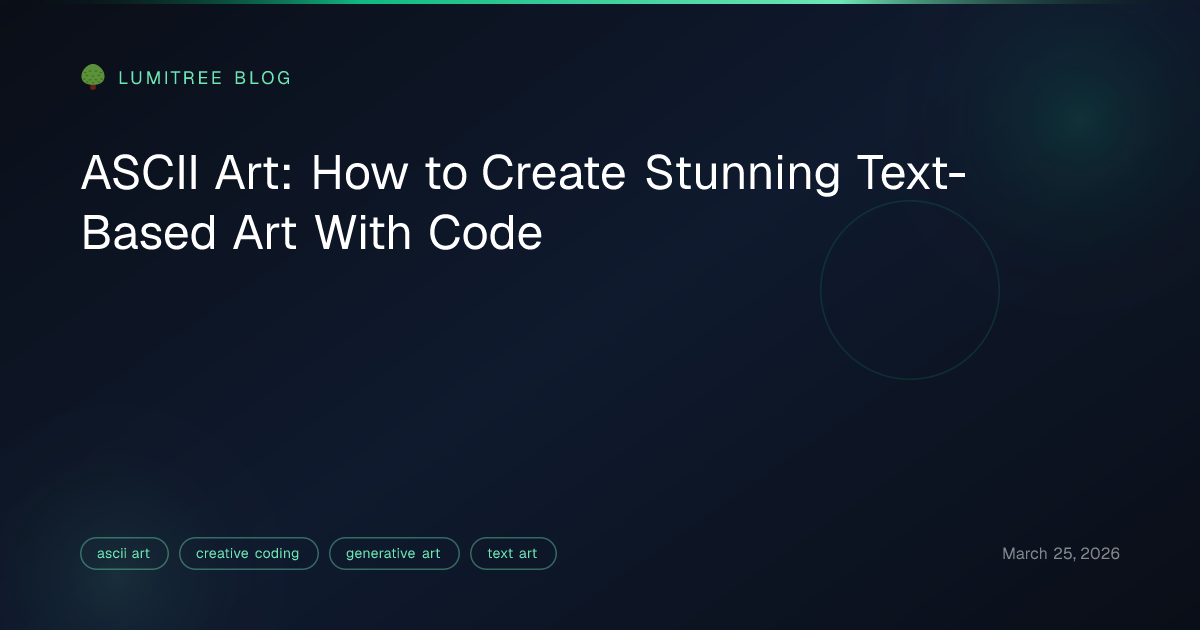Click the Lumitree tree logo icon
Screen dimensions: 1200x630
pyautogui.click(x=93, y=77)
